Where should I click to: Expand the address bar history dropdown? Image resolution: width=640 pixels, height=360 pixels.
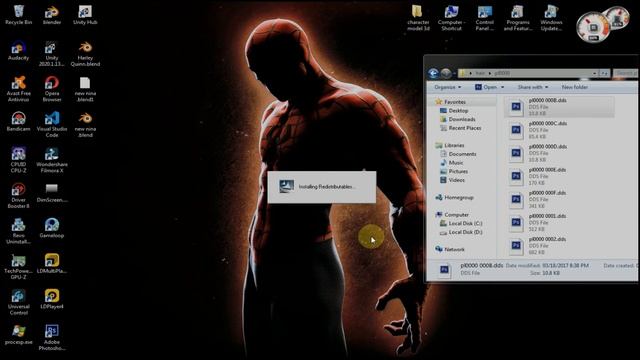[594, 73]
